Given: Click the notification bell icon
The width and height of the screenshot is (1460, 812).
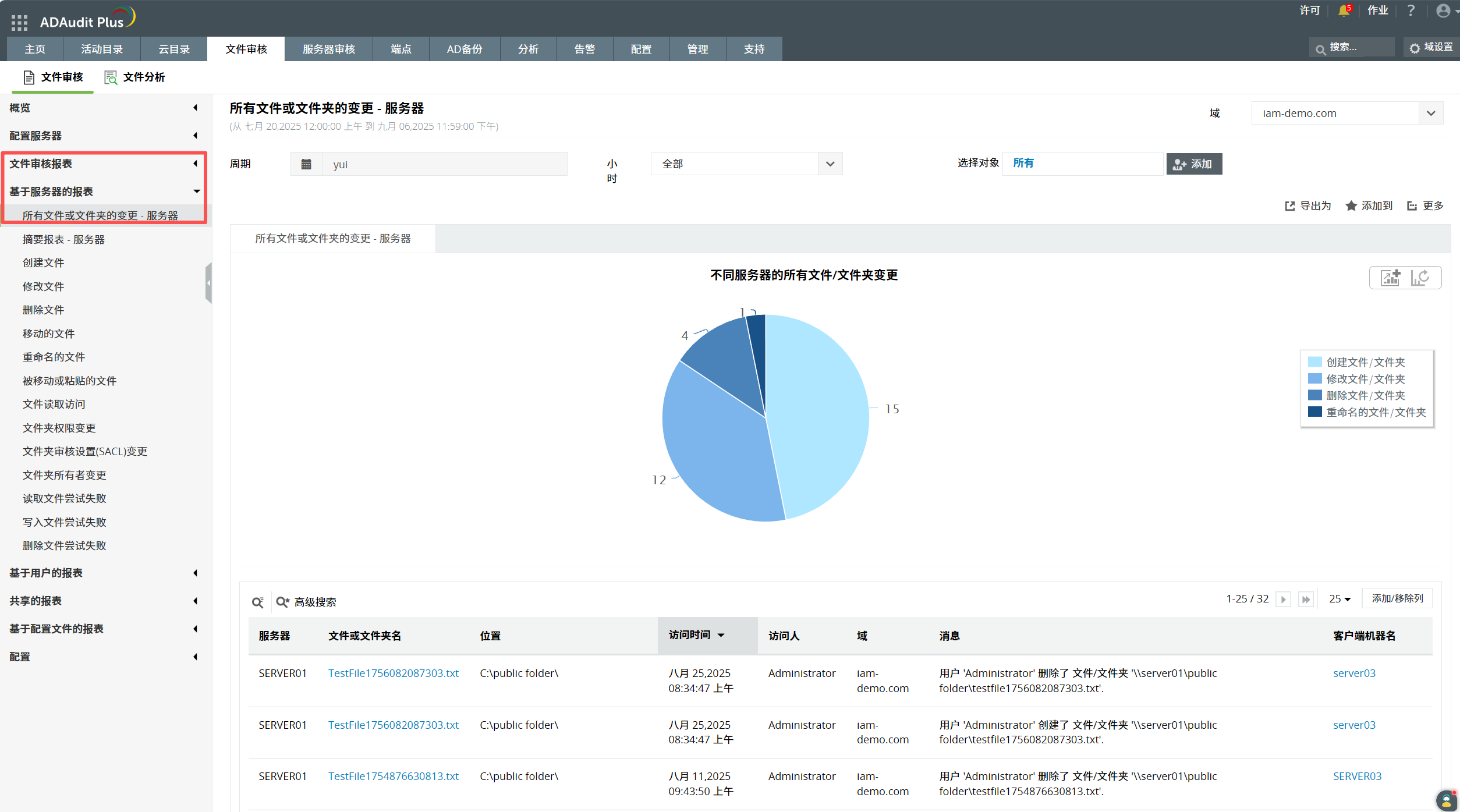Looking at the screenshot, I should click(x=1343, y=10).
